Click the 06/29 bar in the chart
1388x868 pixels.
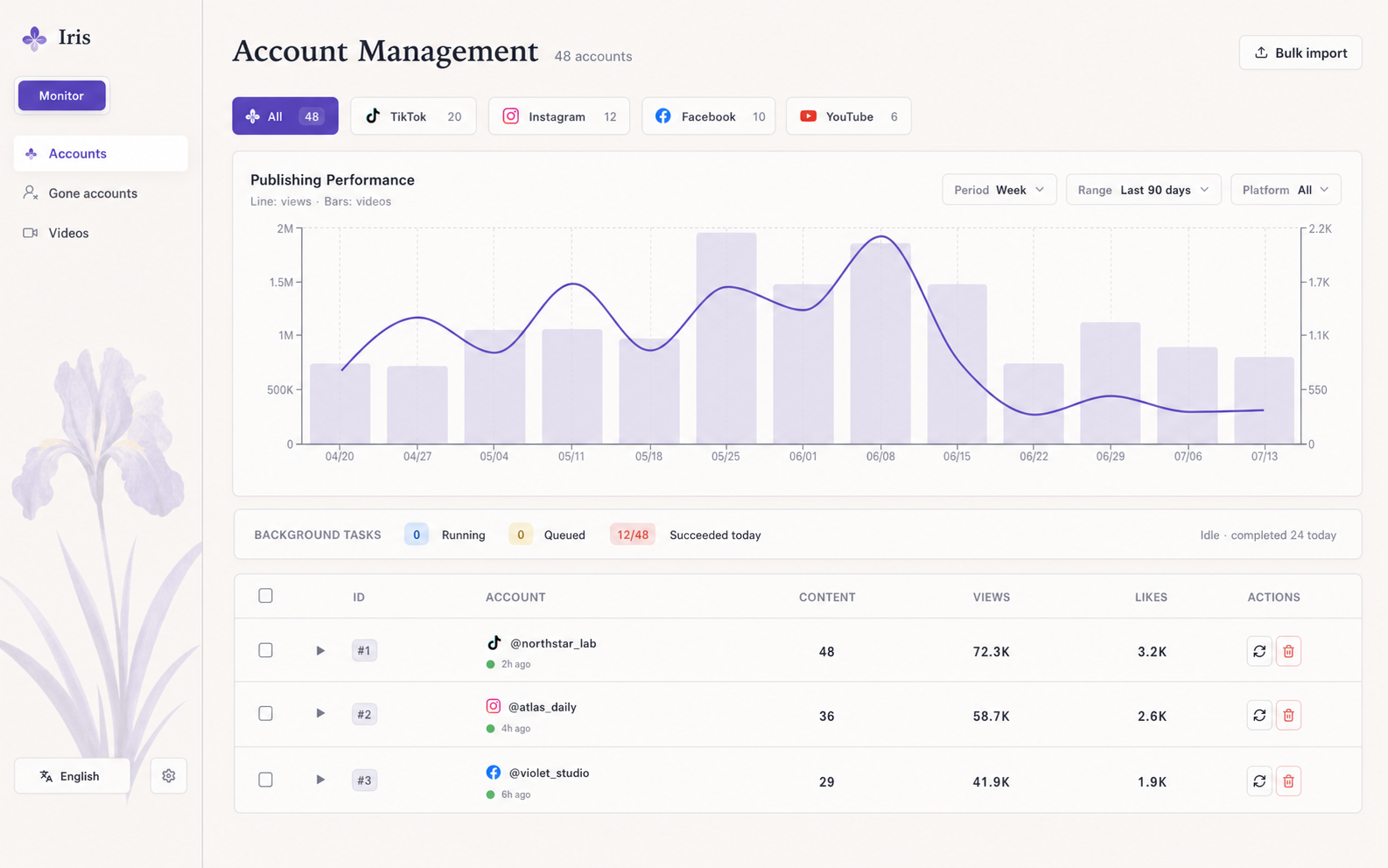[x=1111, y=383]
